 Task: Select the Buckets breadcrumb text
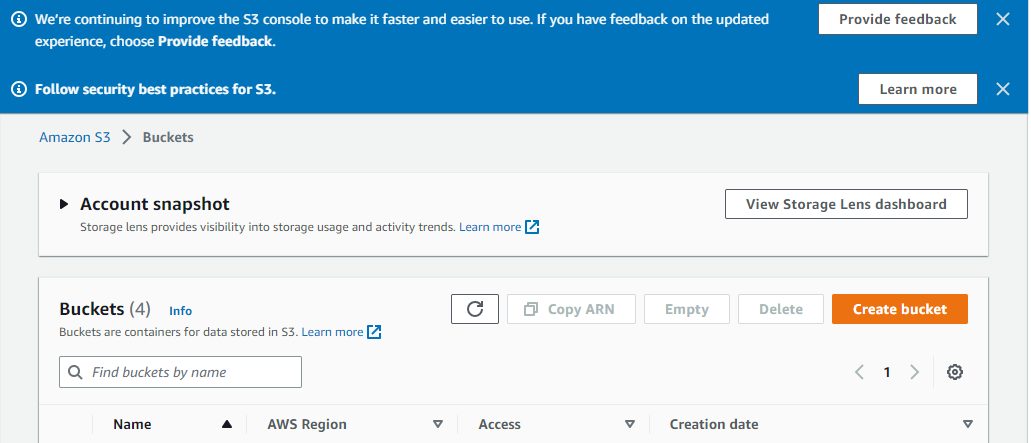point(168,137)
